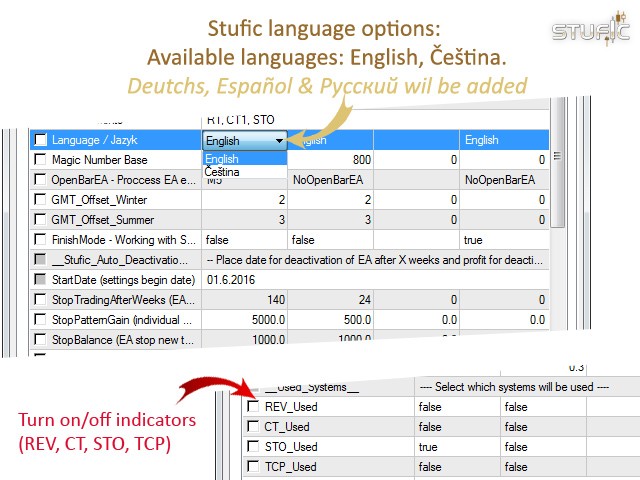Tick the Language / Jazyk checkbox
640x480 pixels.
pos(40,140)
